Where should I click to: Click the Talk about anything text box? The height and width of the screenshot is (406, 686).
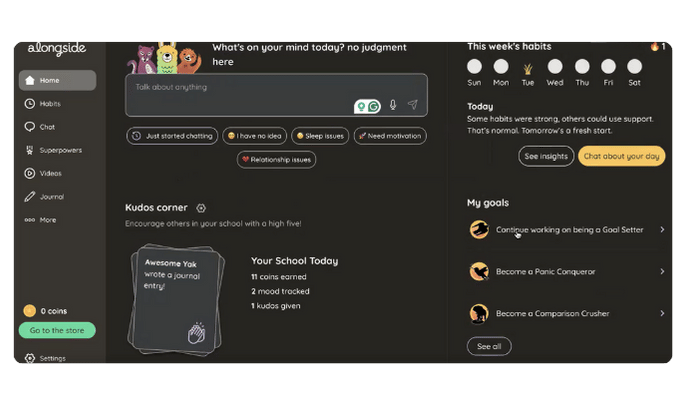point(276,95)
